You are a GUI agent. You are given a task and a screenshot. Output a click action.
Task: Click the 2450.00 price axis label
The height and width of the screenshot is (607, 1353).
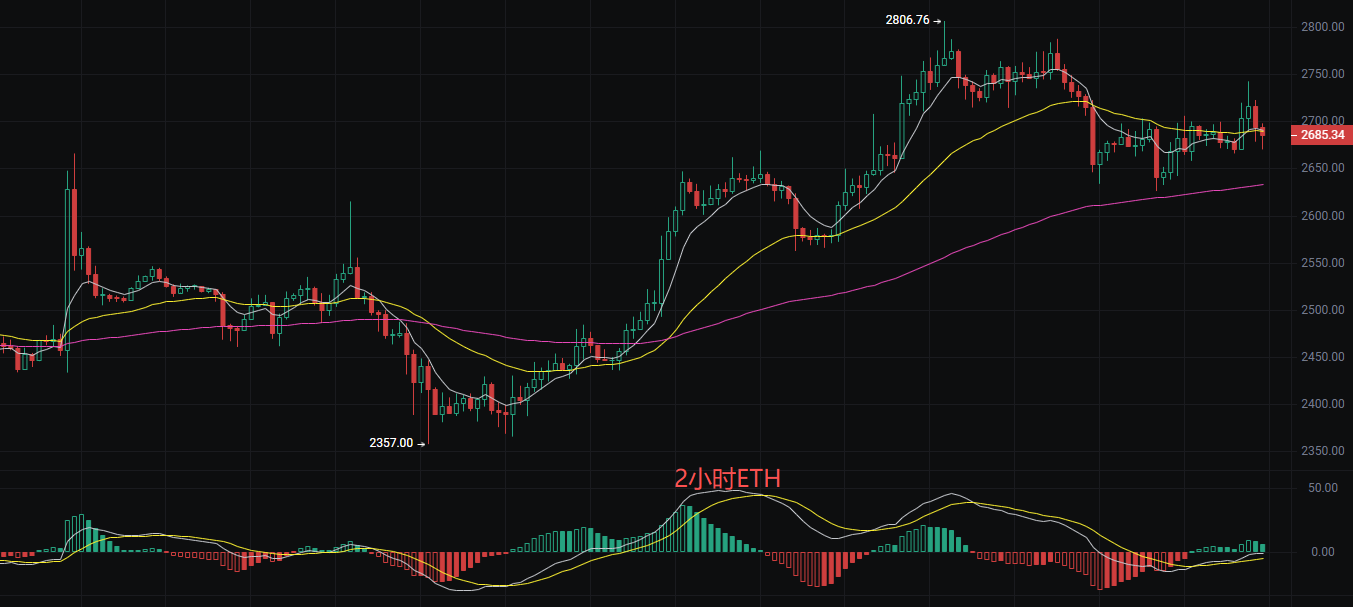click(x=1322, y=357)
